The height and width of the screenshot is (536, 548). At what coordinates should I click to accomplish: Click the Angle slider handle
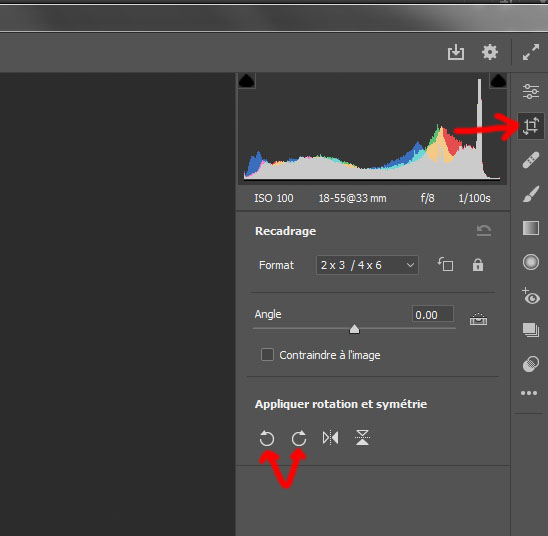354,329
